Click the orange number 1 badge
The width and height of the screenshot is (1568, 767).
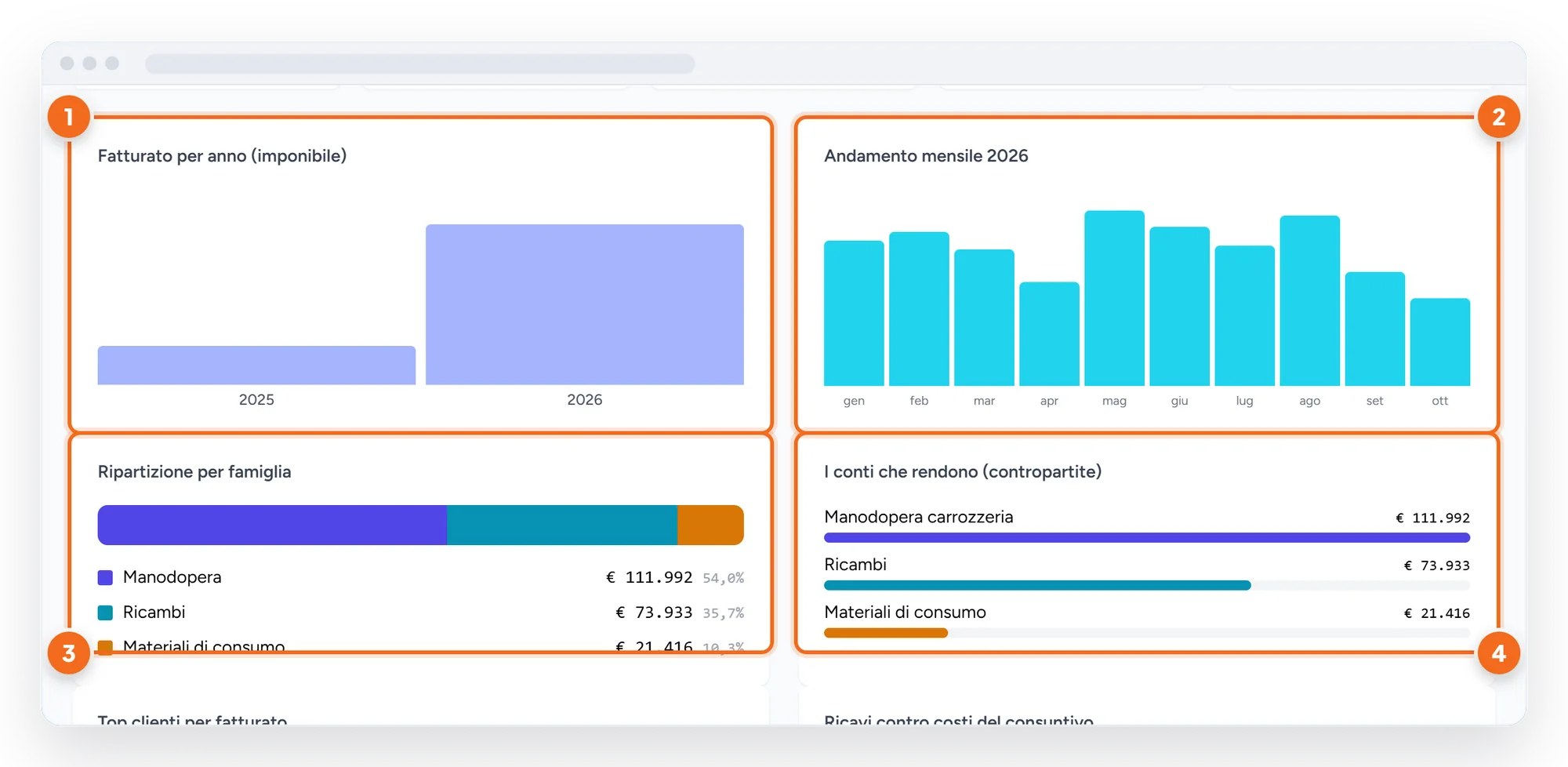[x=69, y=117]
